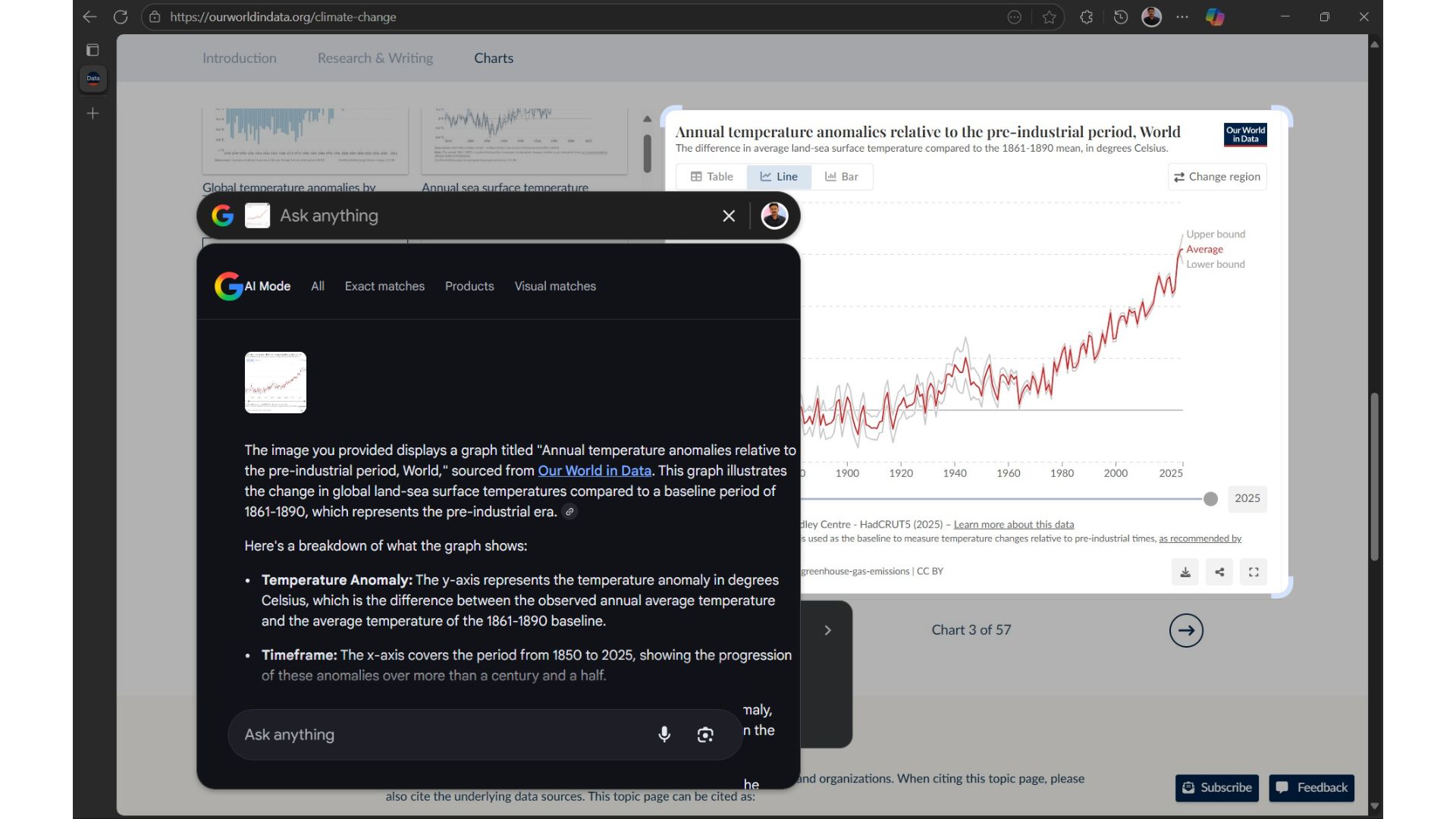Click the chart share icon
Screen dimensions: 1456x819
[x=1219, y=573]
